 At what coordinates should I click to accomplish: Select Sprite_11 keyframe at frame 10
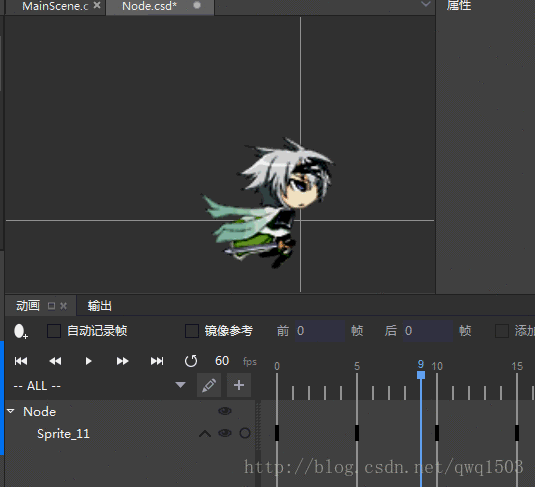pos(437,433)
